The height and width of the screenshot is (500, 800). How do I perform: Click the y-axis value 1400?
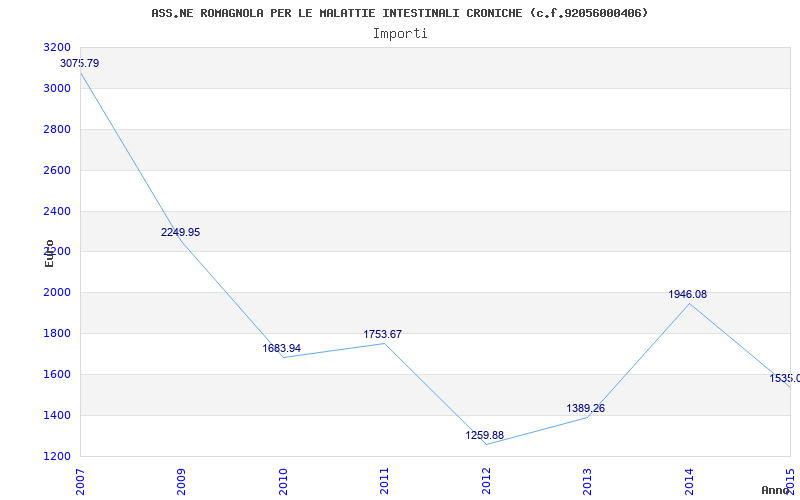[x=57, y=415]
